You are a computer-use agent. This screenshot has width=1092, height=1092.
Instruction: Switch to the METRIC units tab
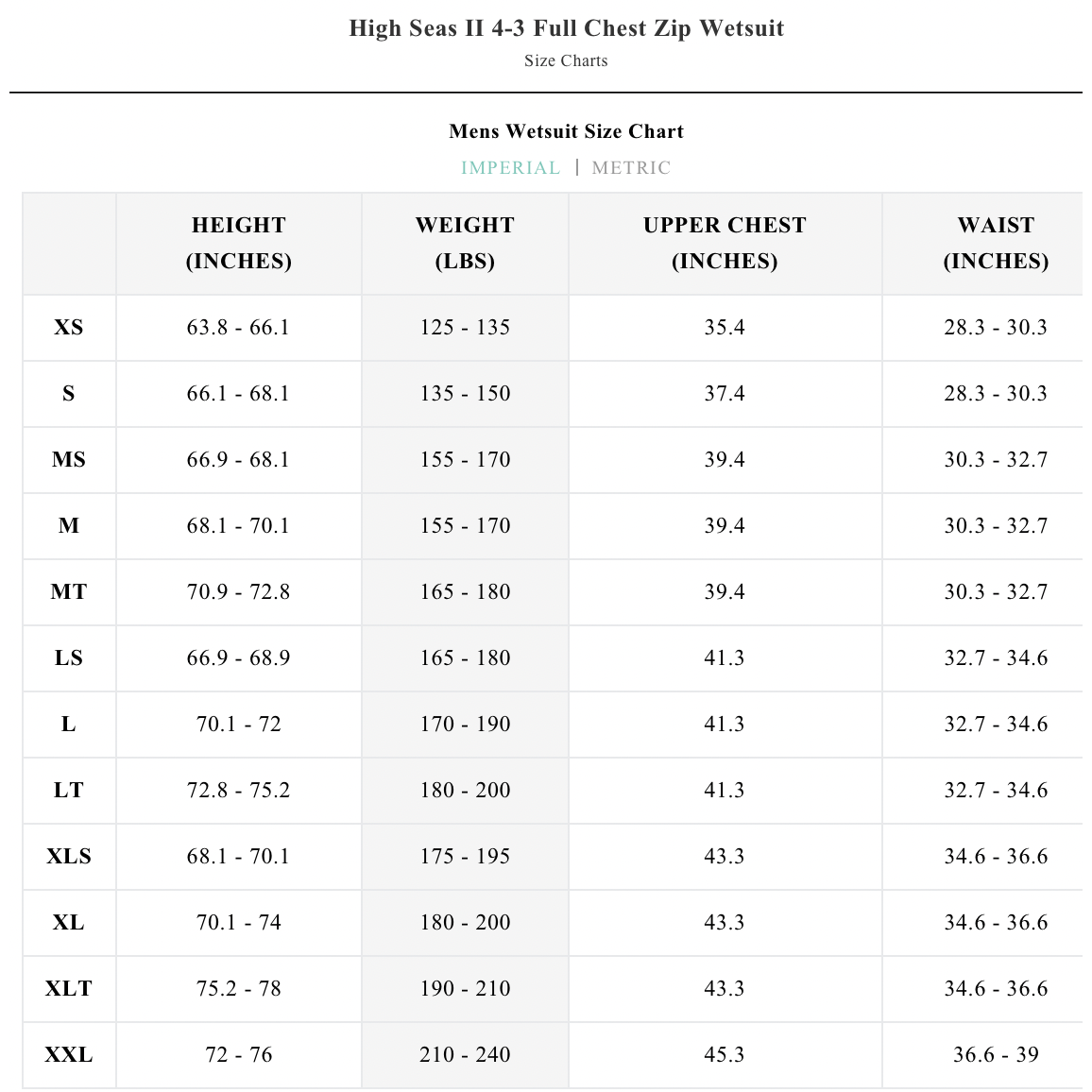pos(631,168)
